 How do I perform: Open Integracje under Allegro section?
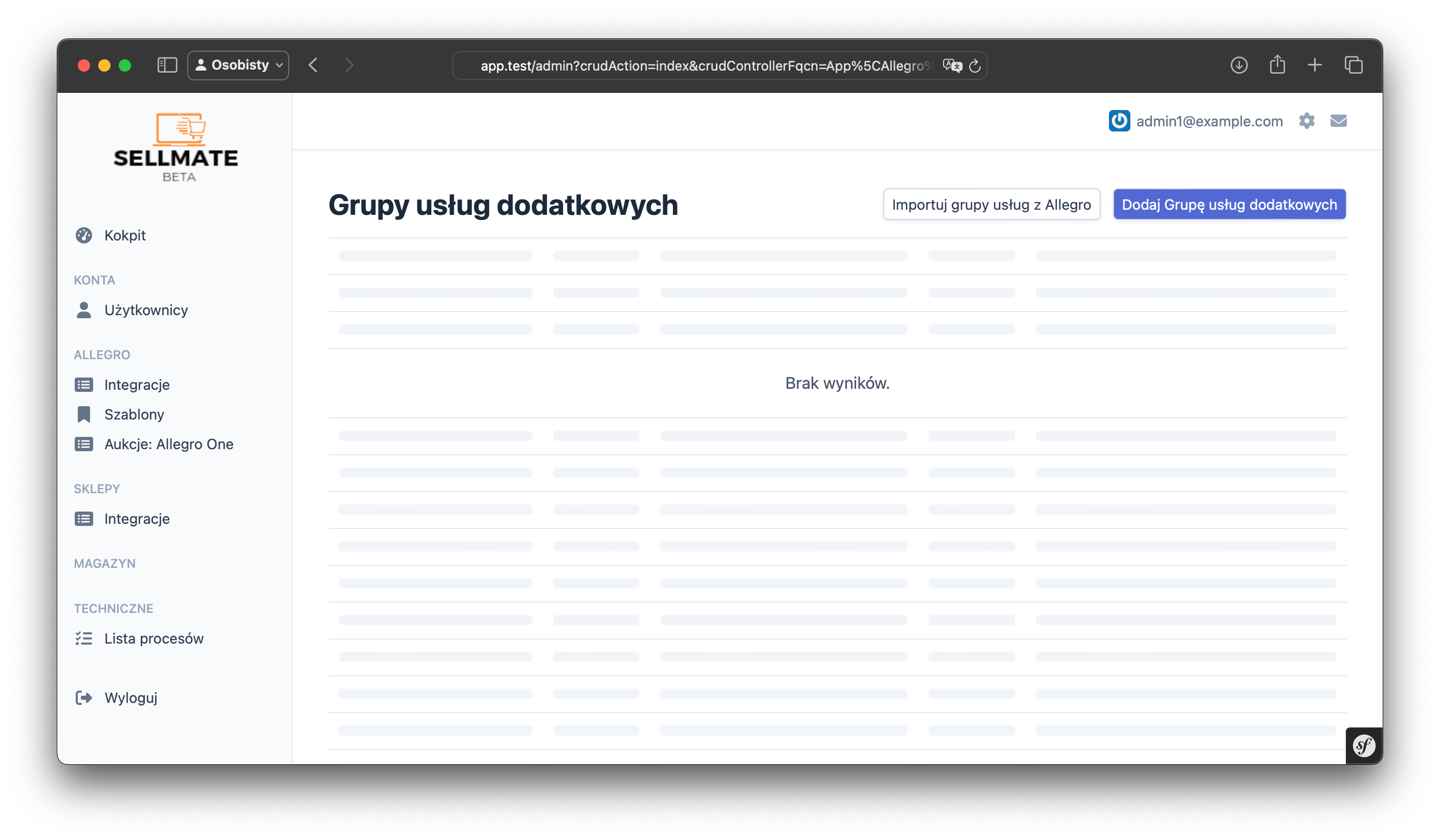[137, 385]
